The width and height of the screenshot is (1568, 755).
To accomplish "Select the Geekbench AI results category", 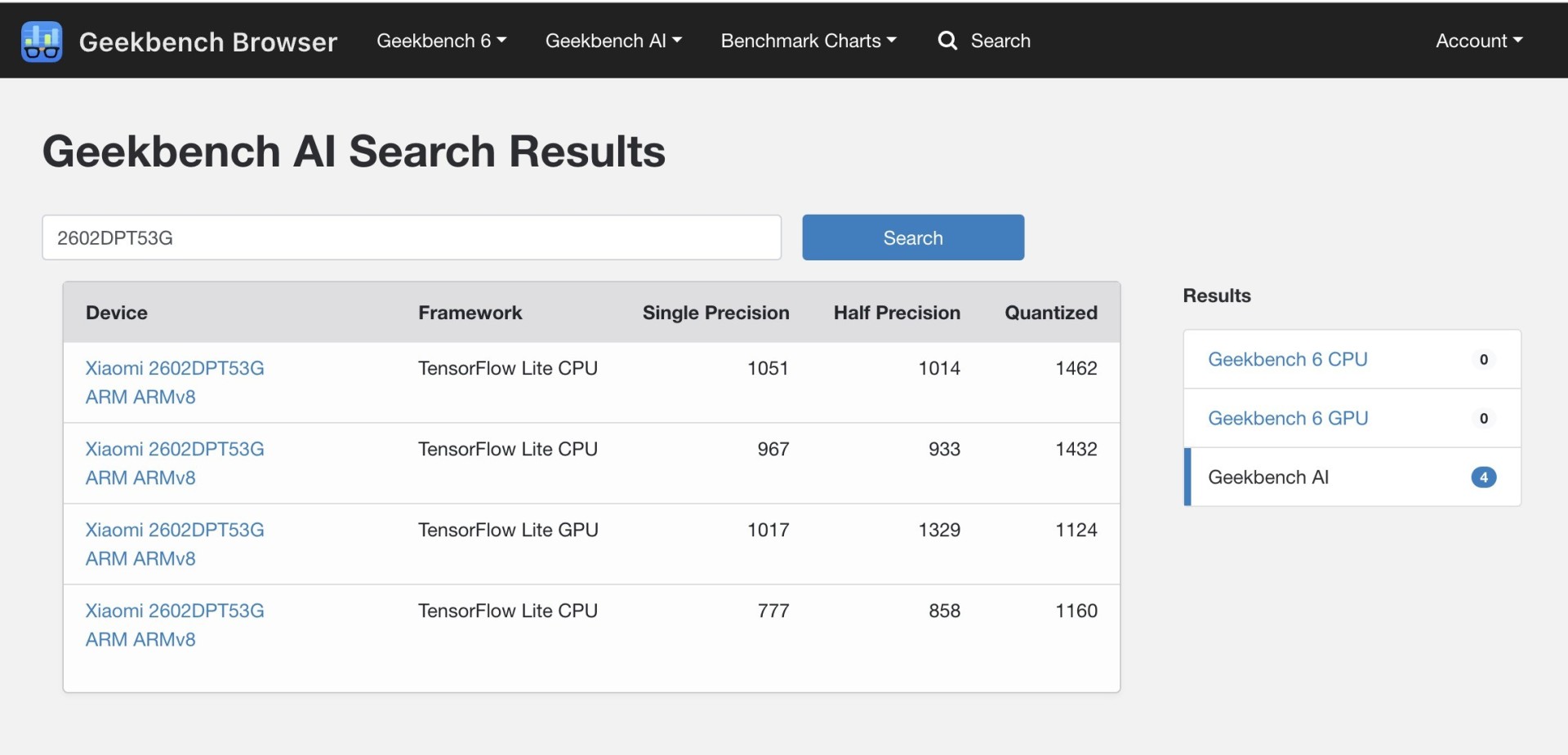I will [x=1267, y=477].
